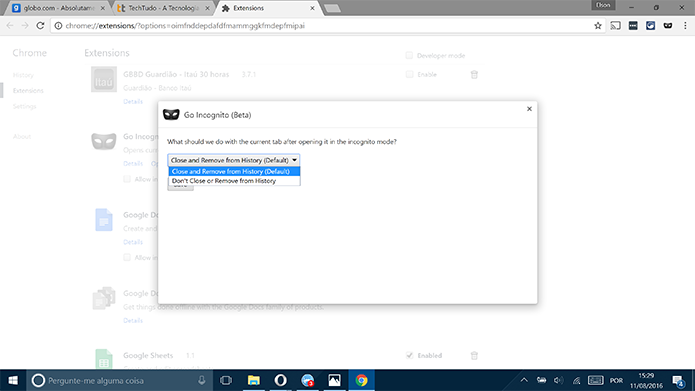Image resolution: width=695 pixels, height=391 pixels.
Task: Reload the page with the refresh icon
Action: pos(40,26)
